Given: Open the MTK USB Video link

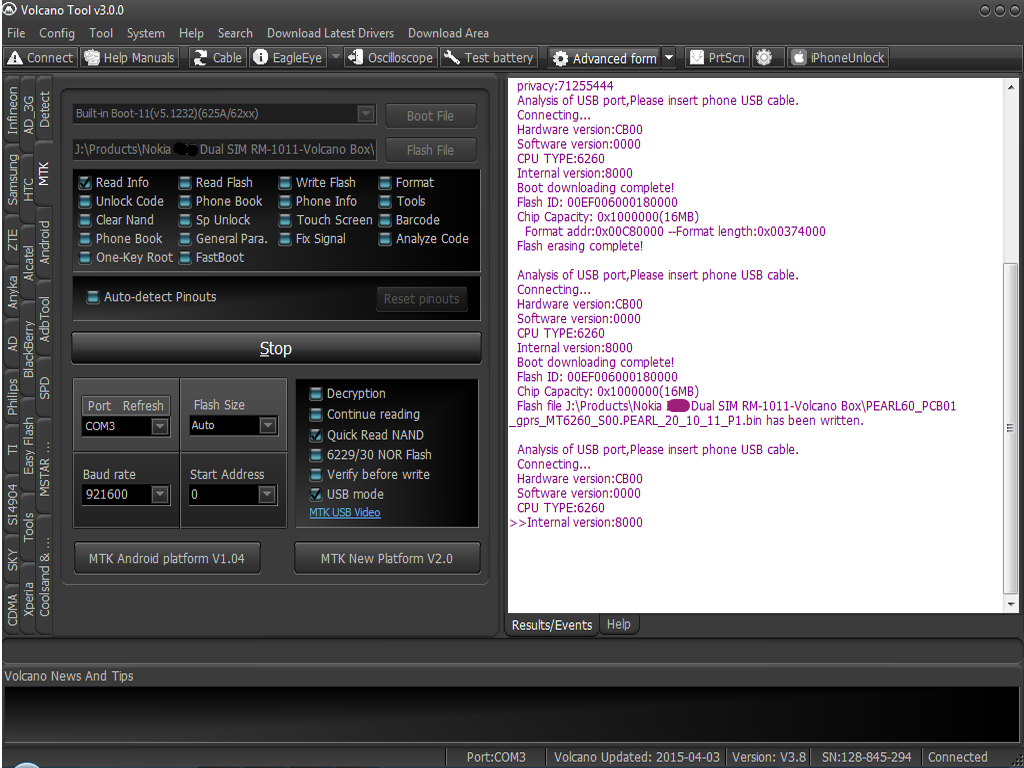Looking at the screenshot, I should point(345,513).
